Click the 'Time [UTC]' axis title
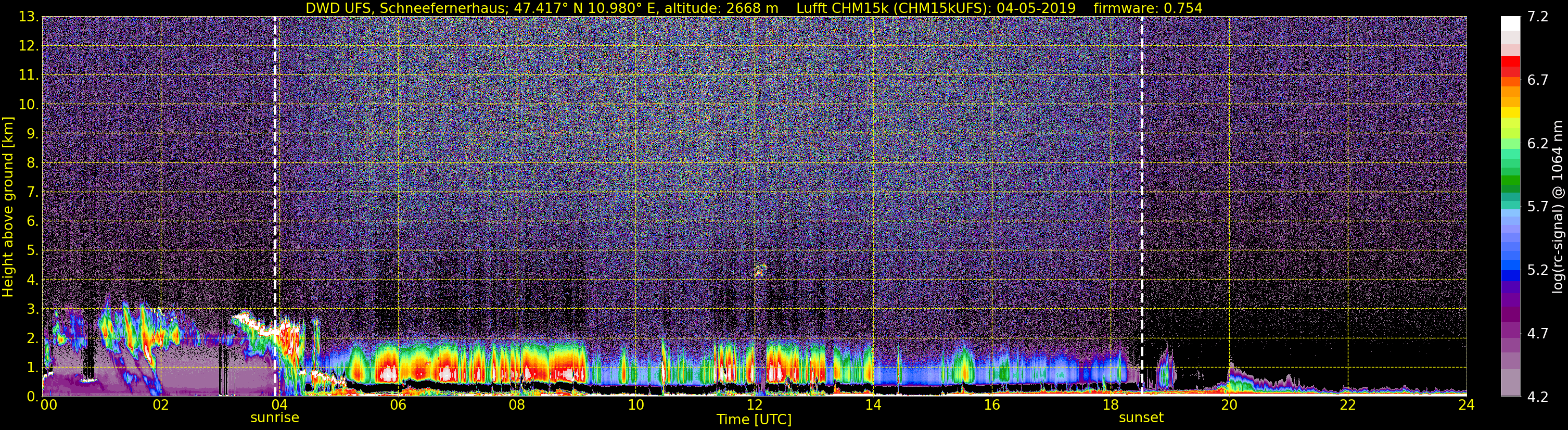This screenshot has width=1568, height=430. (754, 420)
